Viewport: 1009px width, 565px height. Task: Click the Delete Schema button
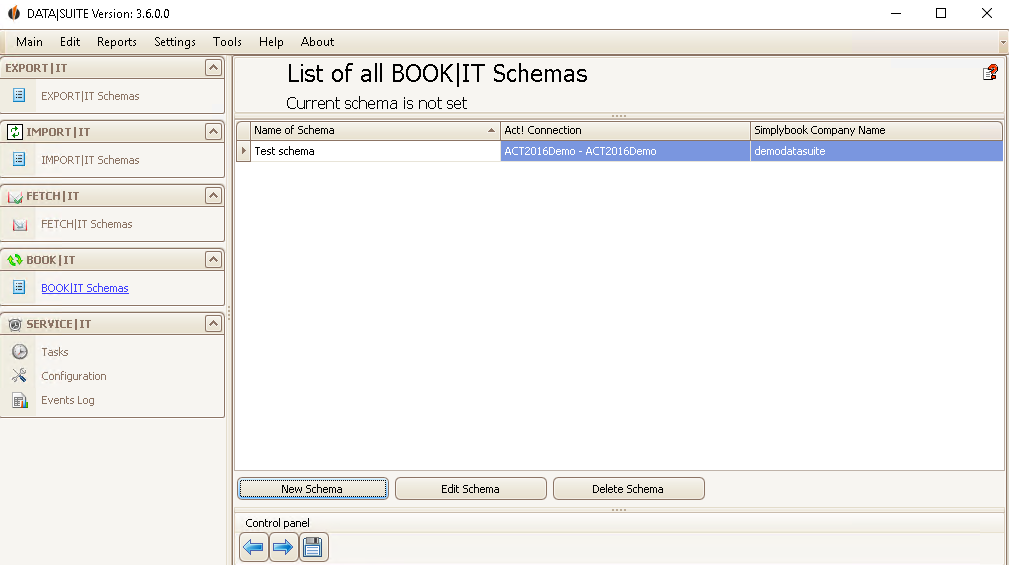(628, 489)
